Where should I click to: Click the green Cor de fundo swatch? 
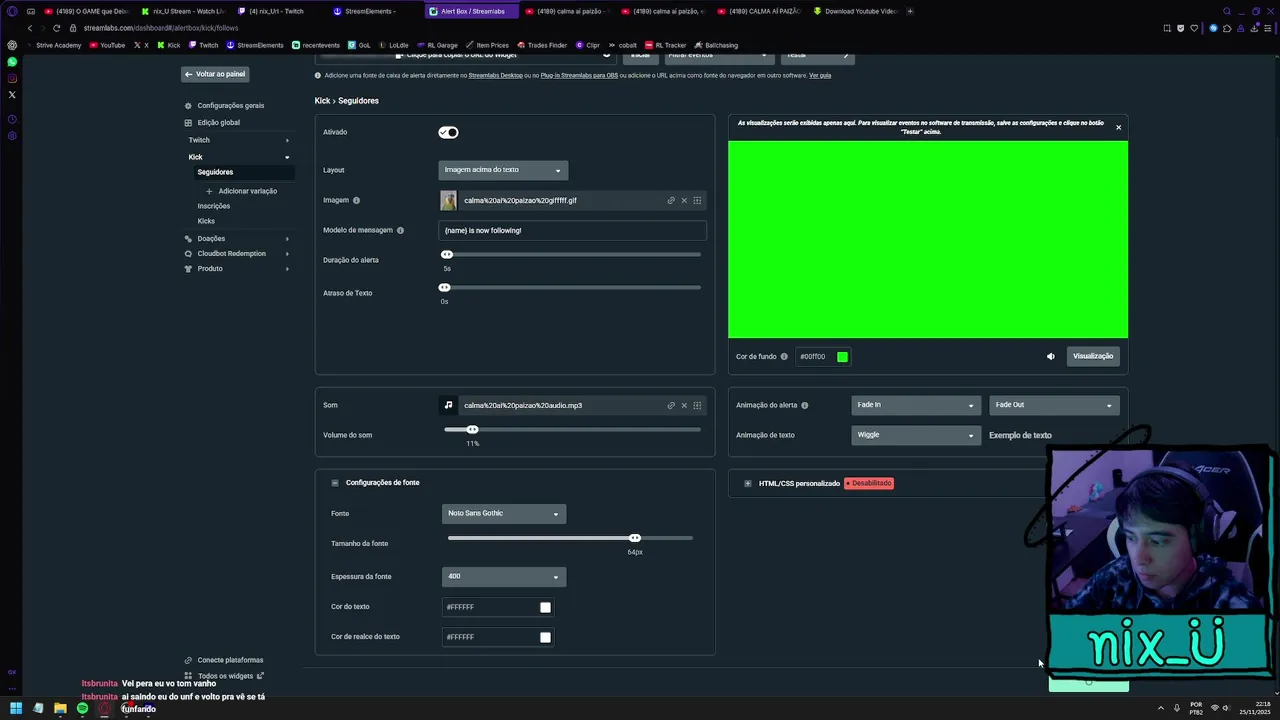(842, 357)
